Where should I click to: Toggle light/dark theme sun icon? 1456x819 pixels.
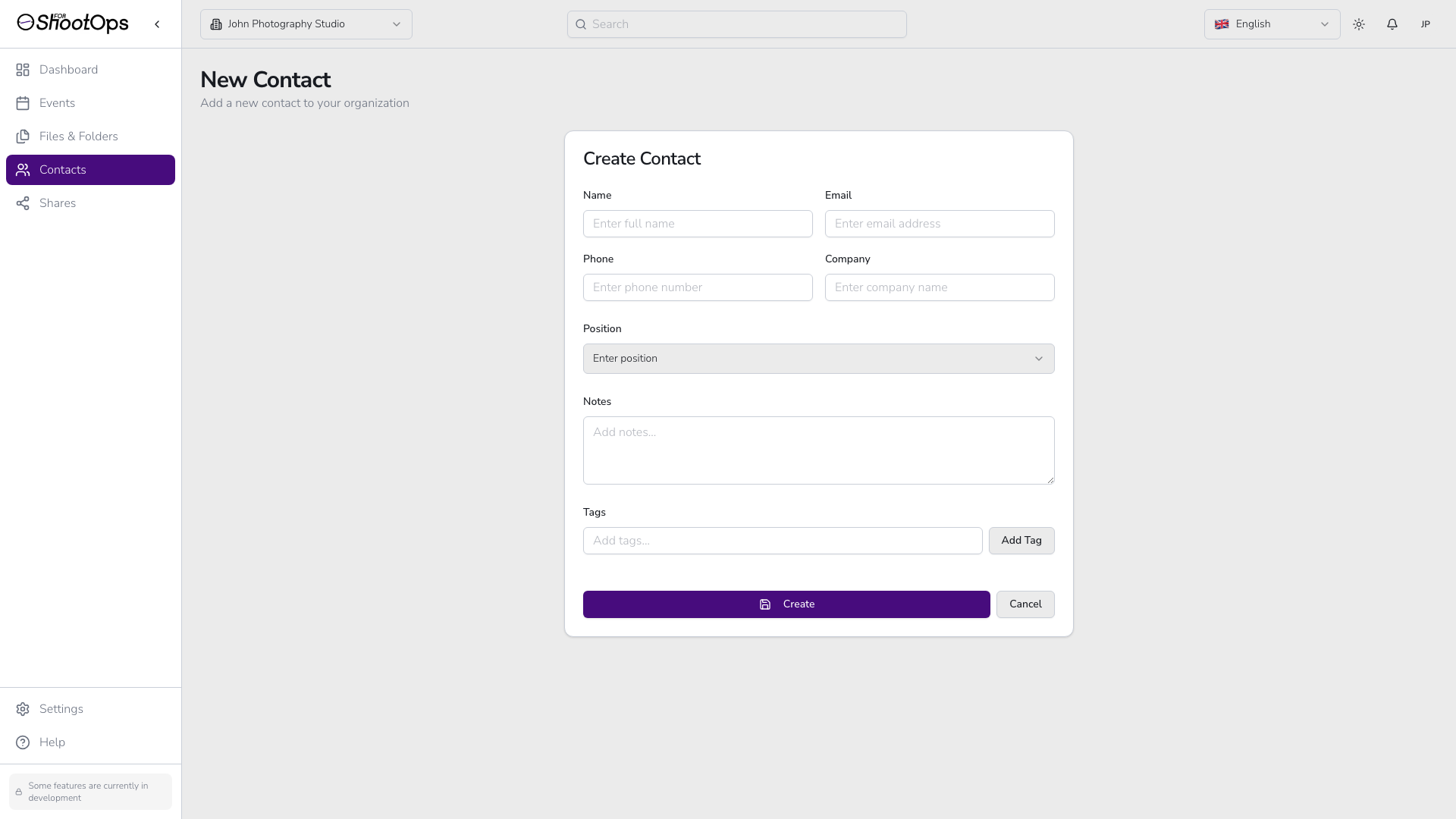tap(1359, 24)
